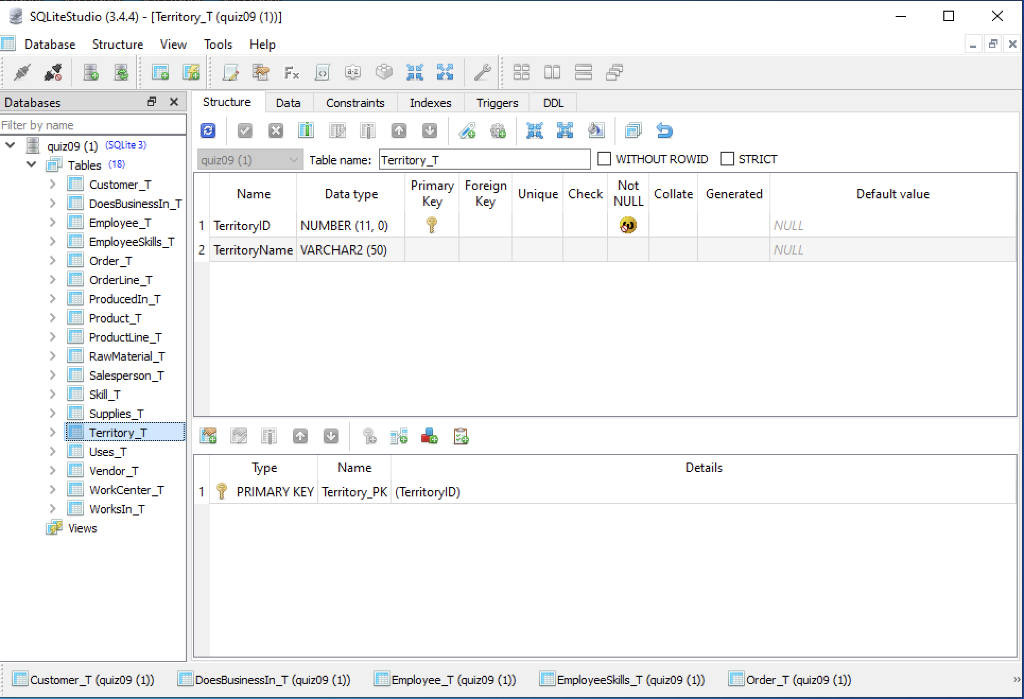Click the Add table check constraint icon
The image size is (1024, 699).
click(x=461, y=436)
